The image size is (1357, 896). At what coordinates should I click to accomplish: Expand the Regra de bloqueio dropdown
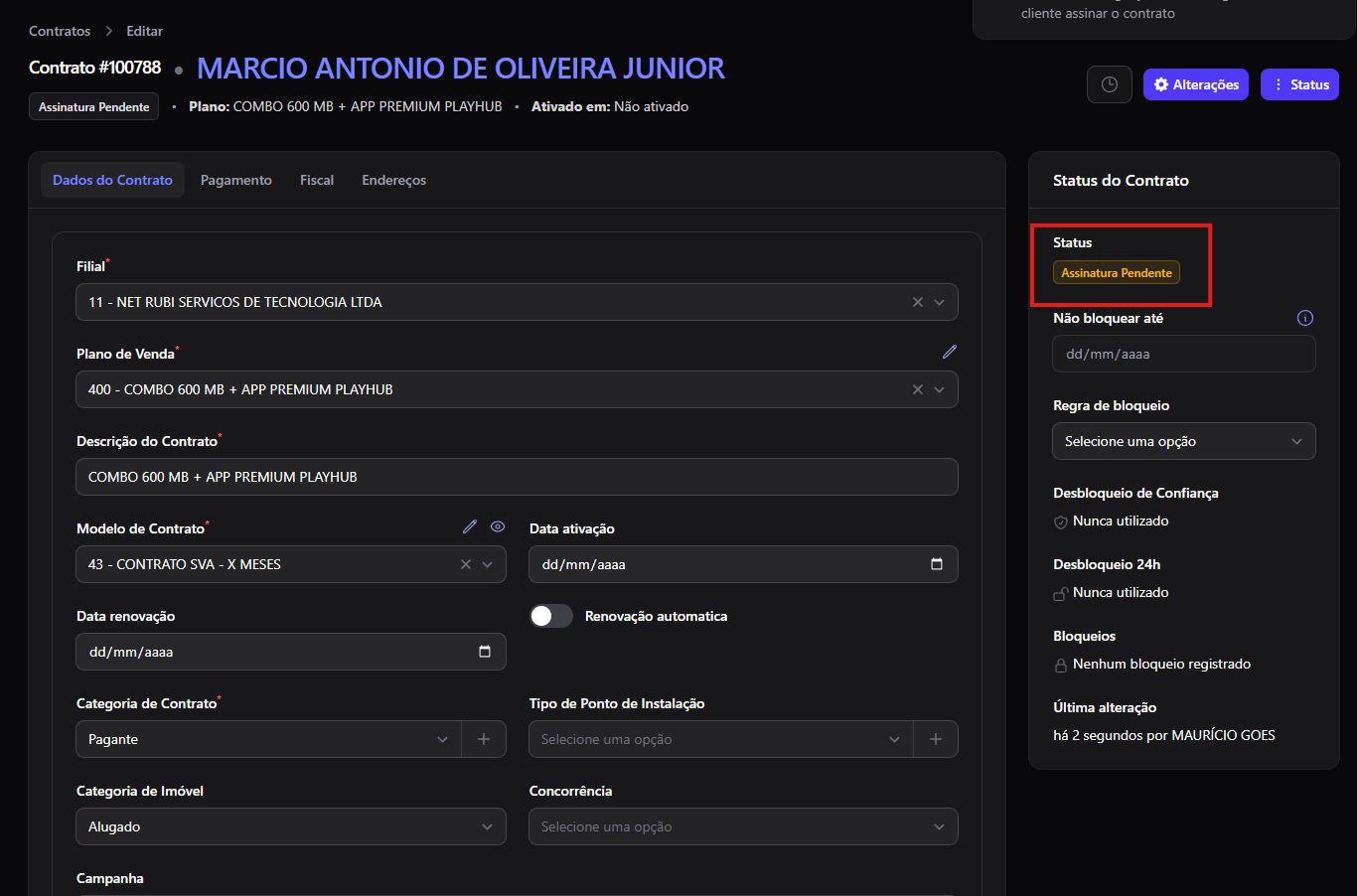tap(1184, 441)
